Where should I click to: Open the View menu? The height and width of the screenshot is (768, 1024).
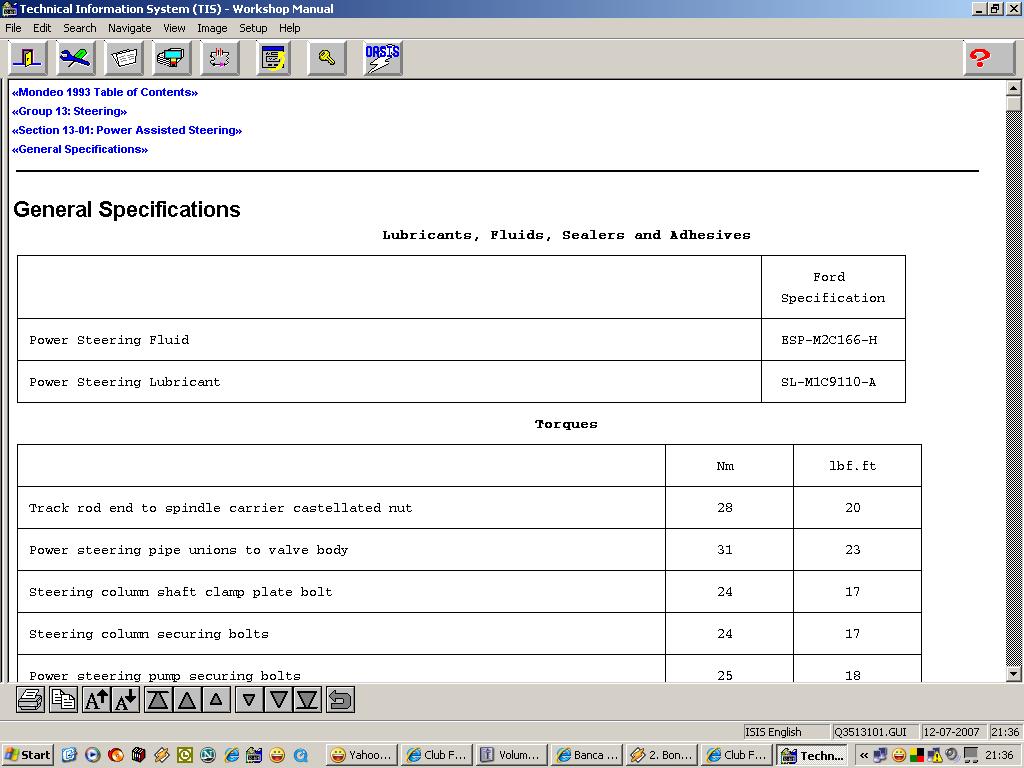click(174, 28)
